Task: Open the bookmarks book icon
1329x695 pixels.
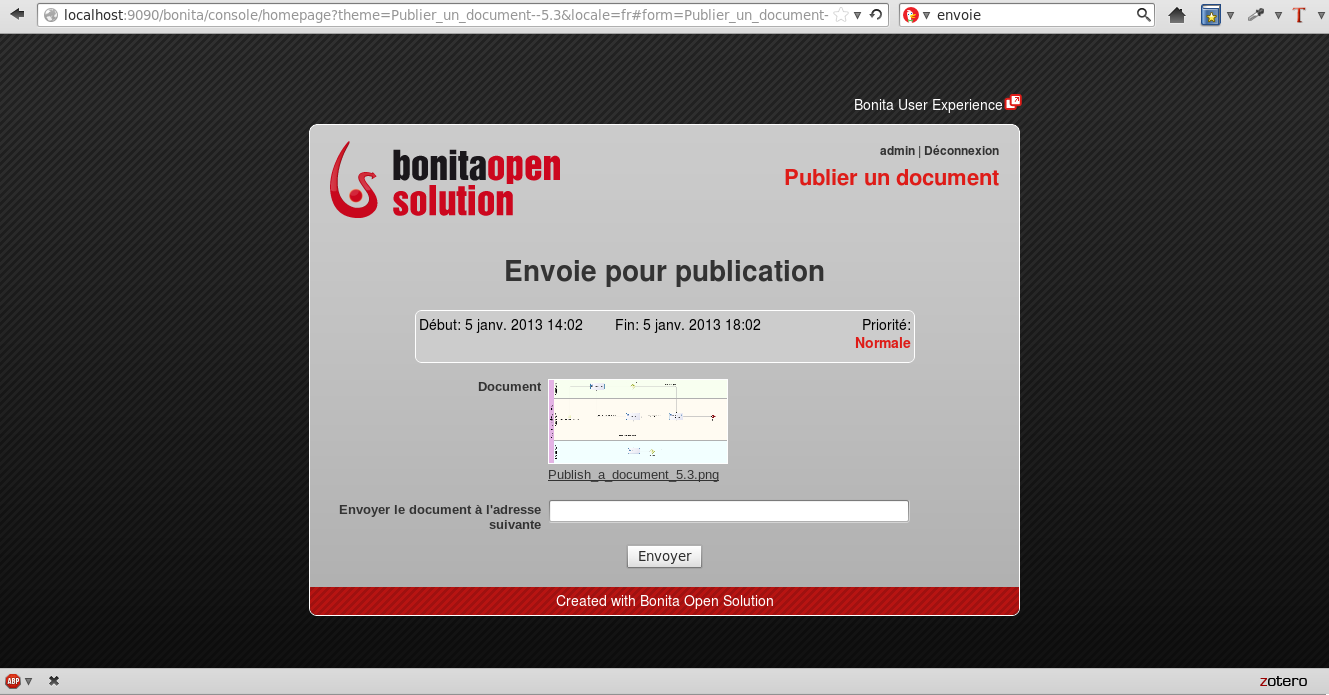Action: 1210,15
